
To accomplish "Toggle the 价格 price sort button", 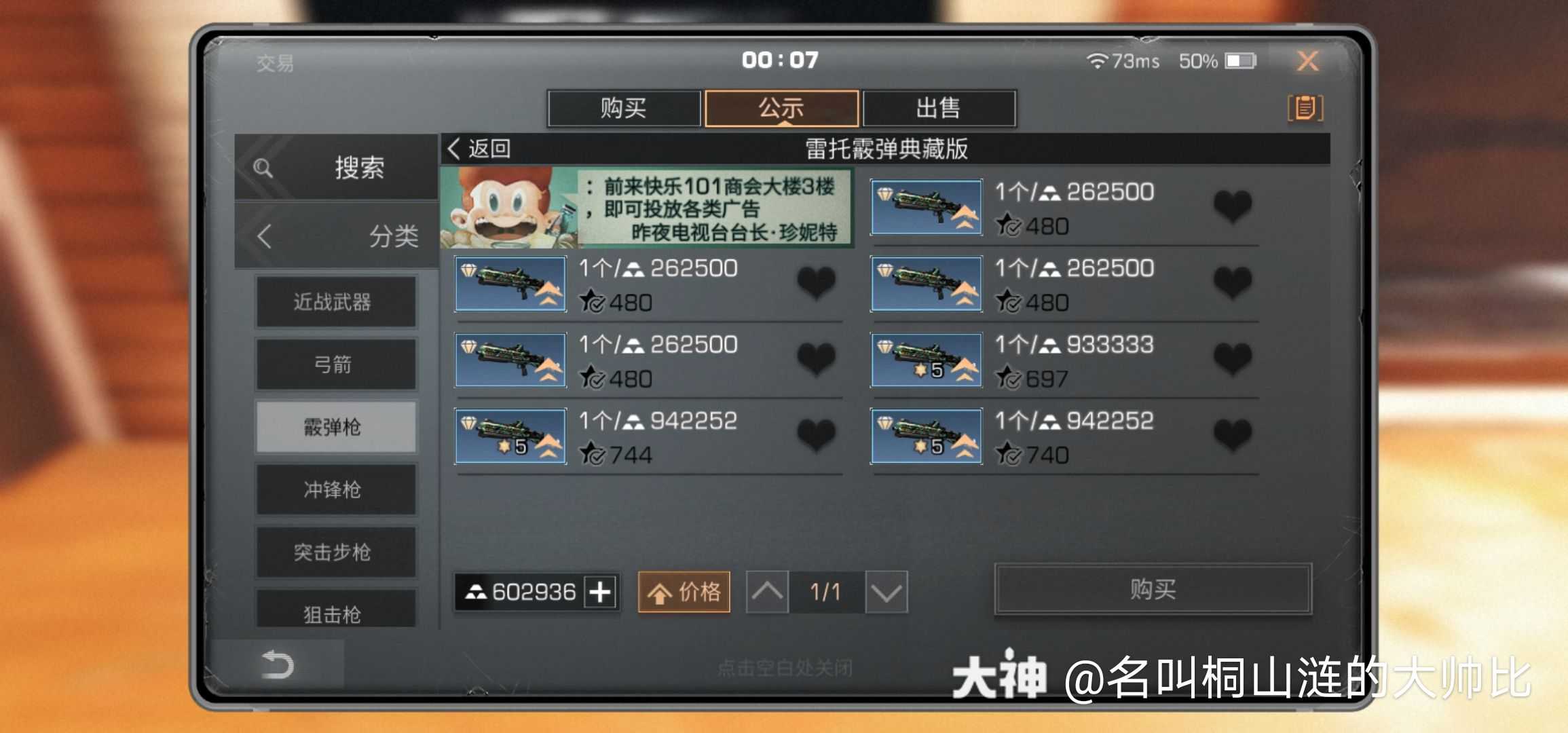I will [684, 593].
